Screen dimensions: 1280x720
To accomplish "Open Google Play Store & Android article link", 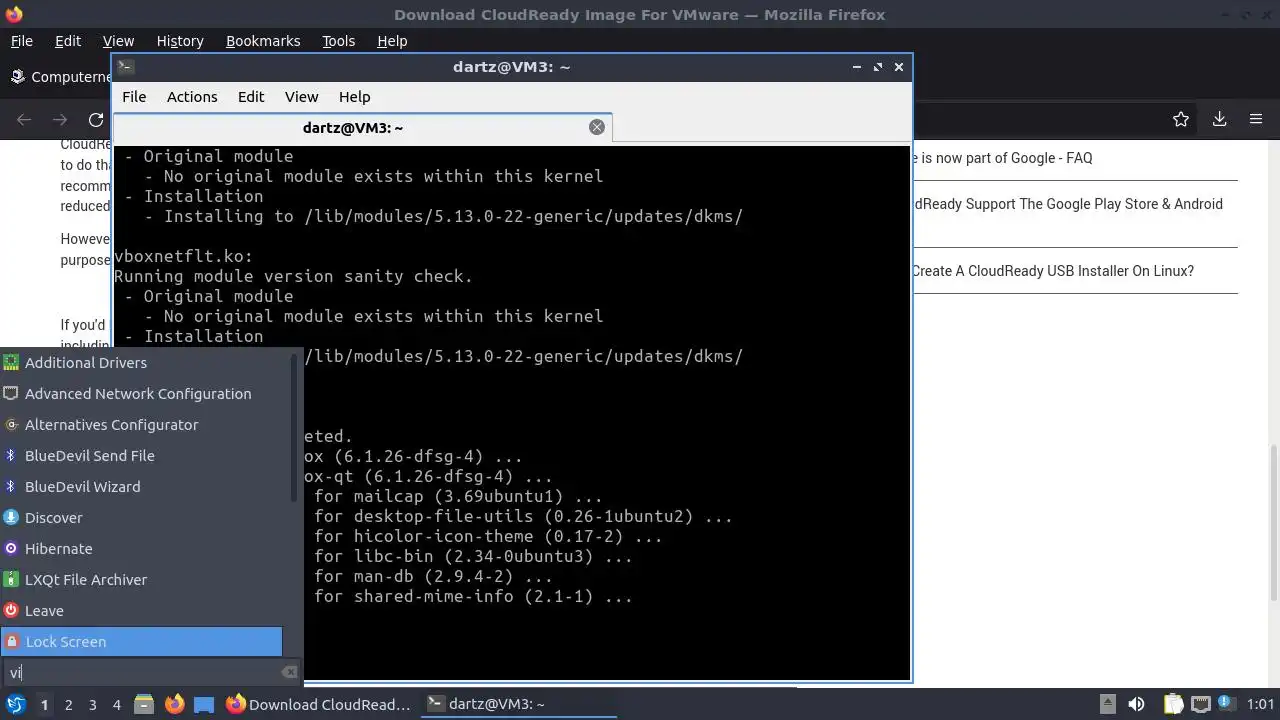I will coord(1067,204).
